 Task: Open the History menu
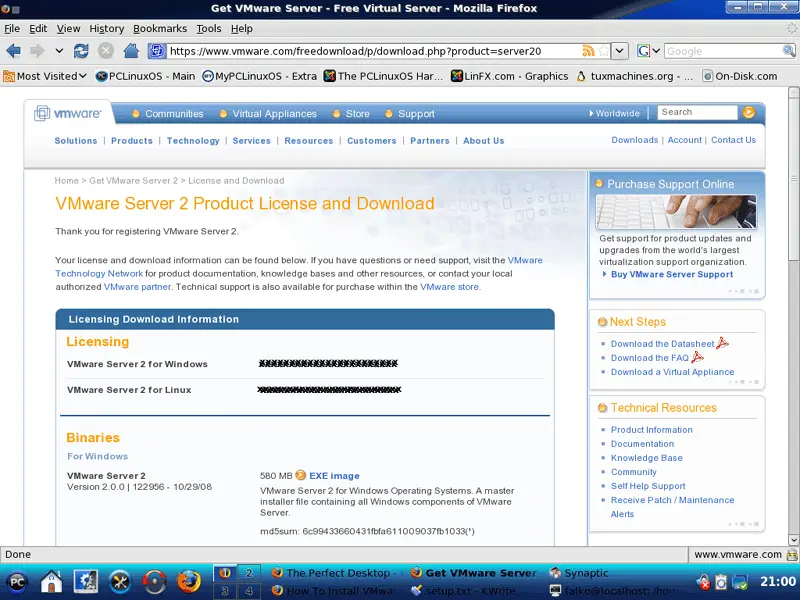tap(107, 29)
